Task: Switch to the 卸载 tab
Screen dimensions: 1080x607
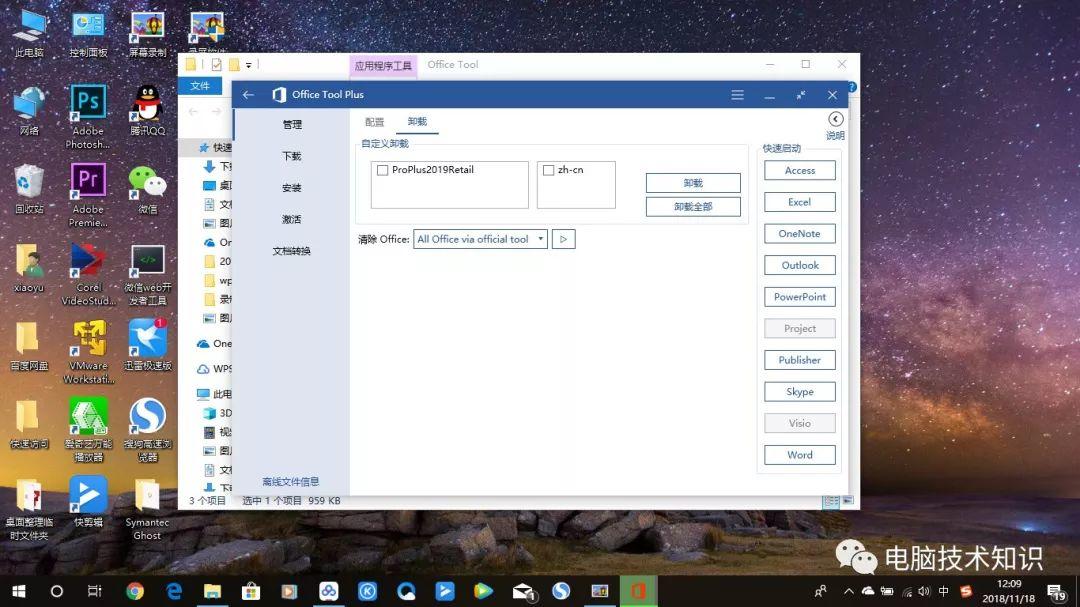Action: point(417,122)
